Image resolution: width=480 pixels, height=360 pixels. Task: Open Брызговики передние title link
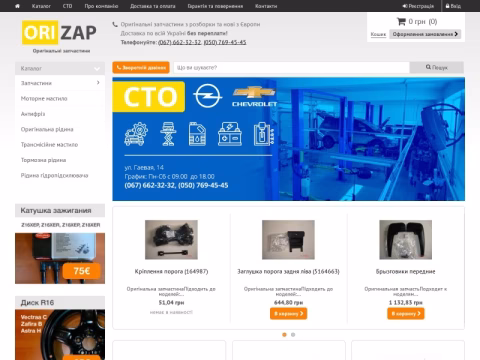click(x=406, y=272)
